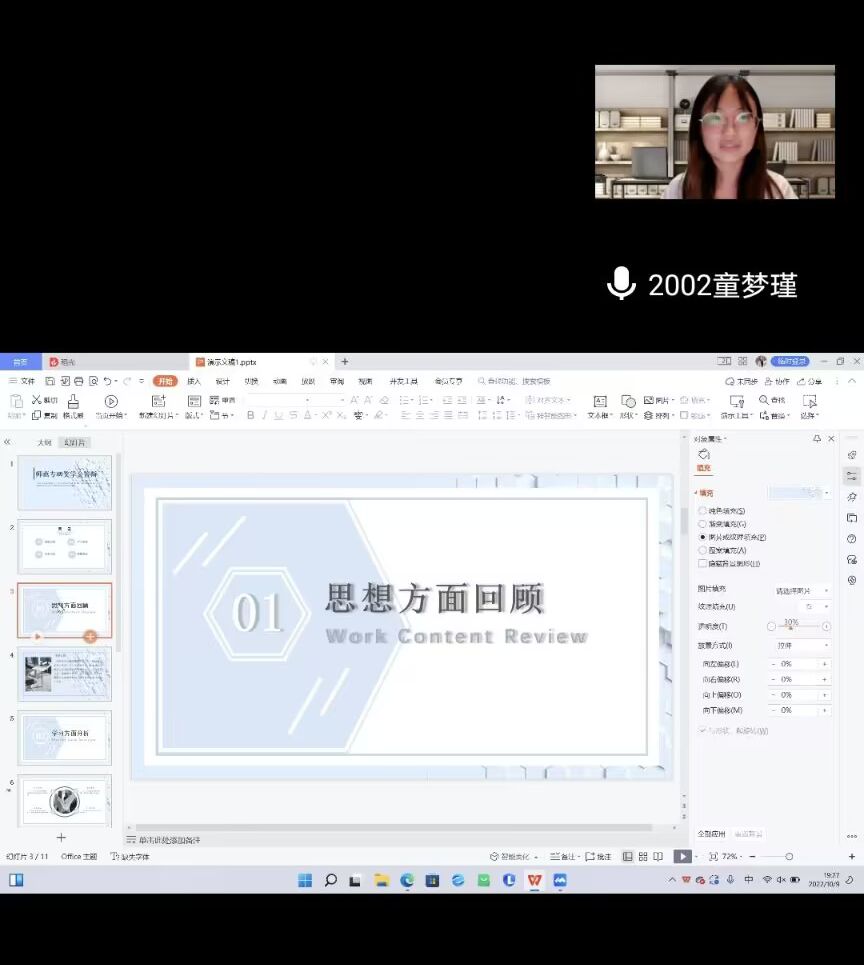
Task: Switch to the Insert ribbon tab
Action: coord(194,381)
